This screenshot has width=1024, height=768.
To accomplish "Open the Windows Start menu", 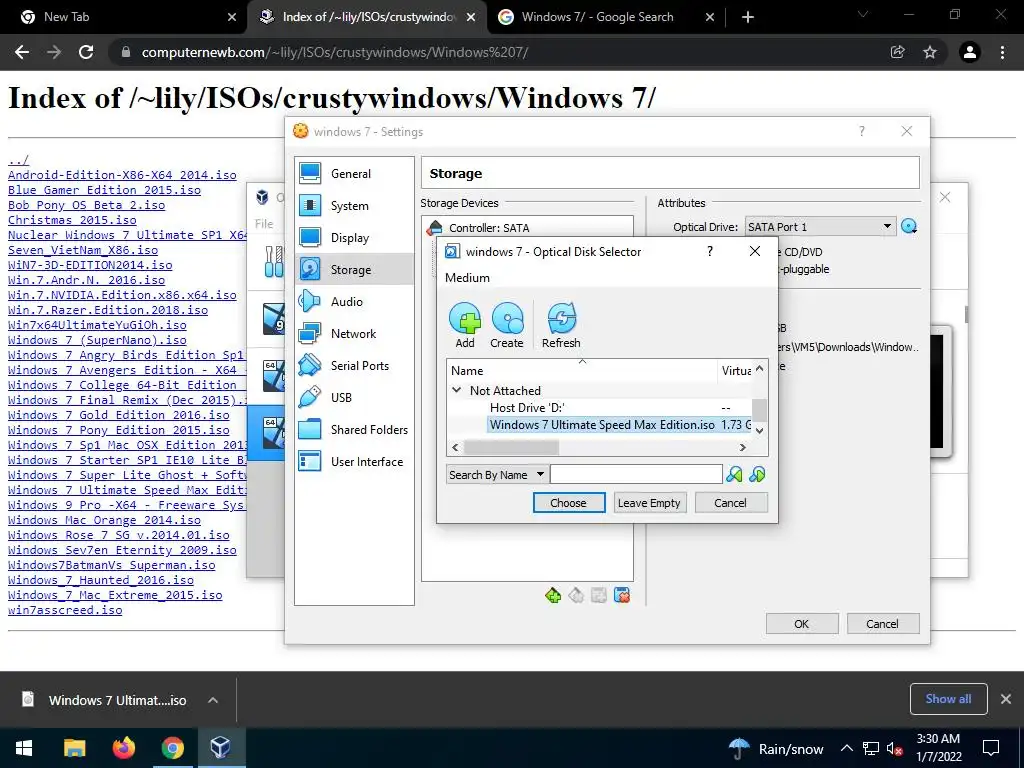I will 24,748.
